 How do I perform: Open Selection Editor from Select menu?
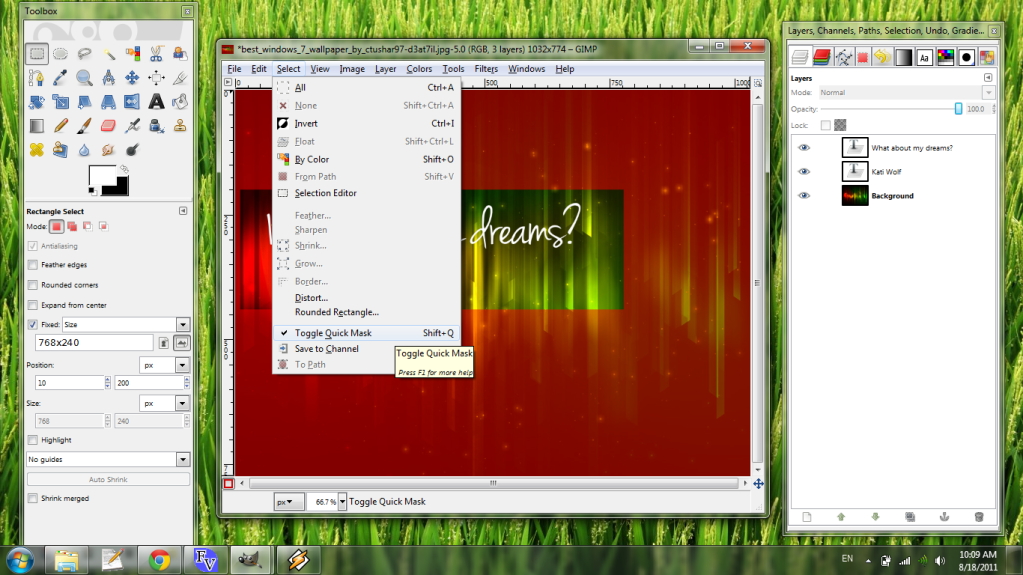pos(367,193)
